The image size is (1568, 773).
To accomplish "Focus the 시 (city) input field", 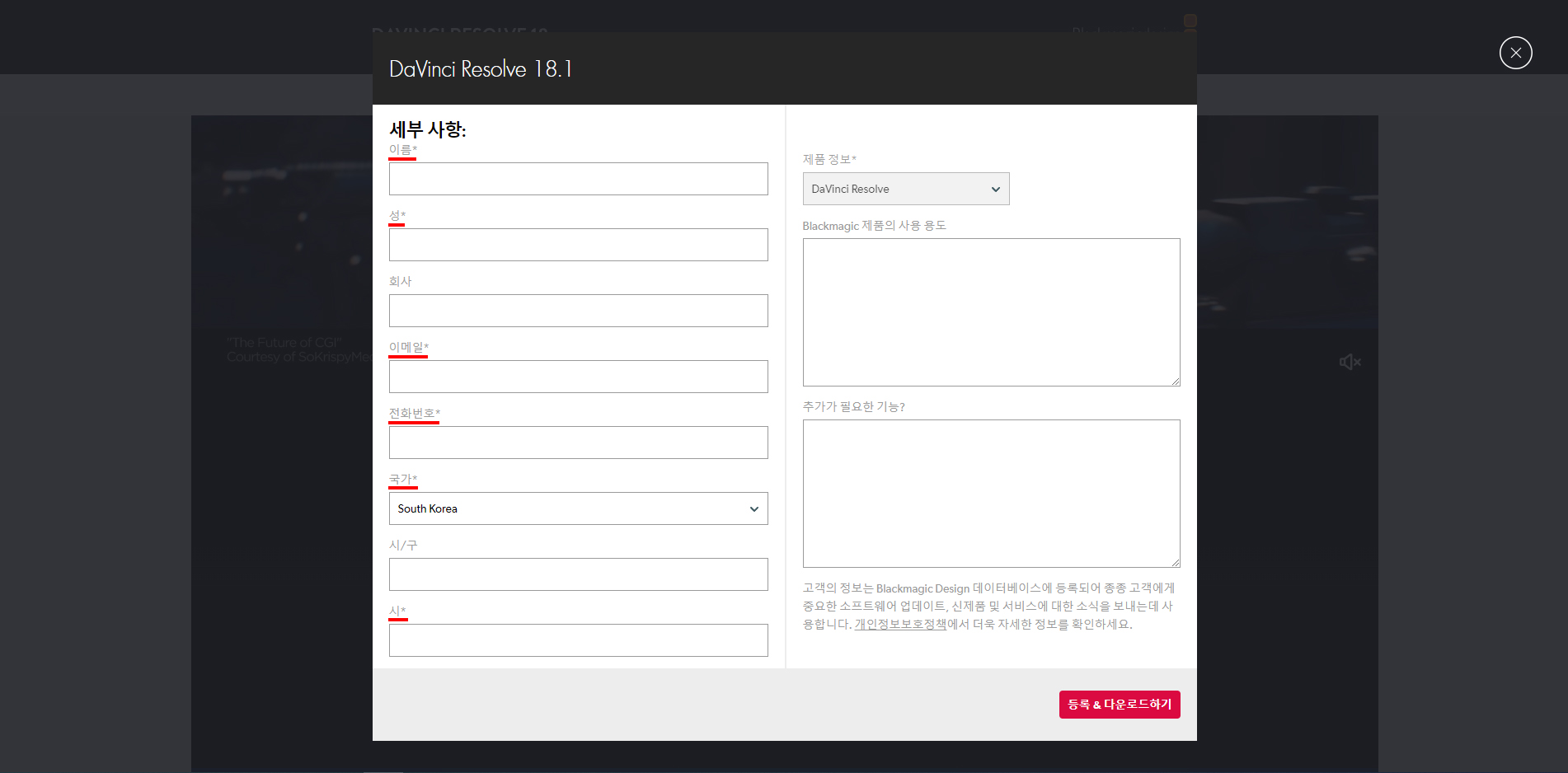I will coord(578,640).
